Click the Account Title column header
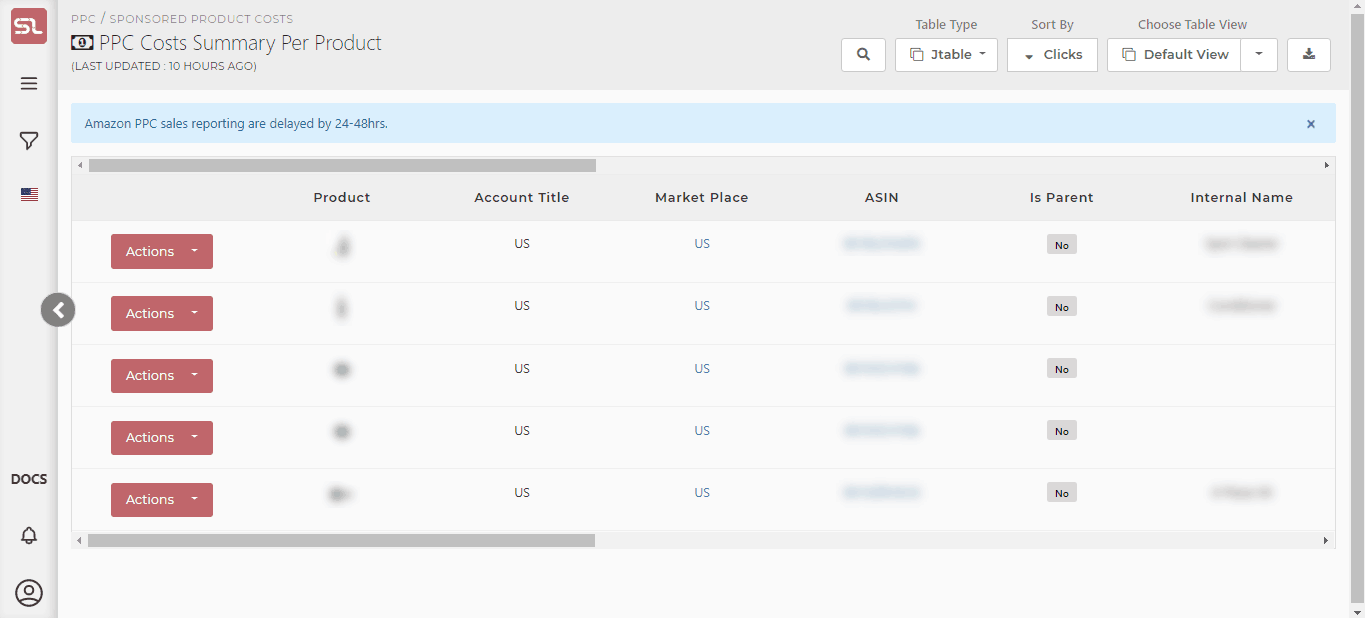The height and width of the screenshot is (618, 1365). click(x=522, y=198)
